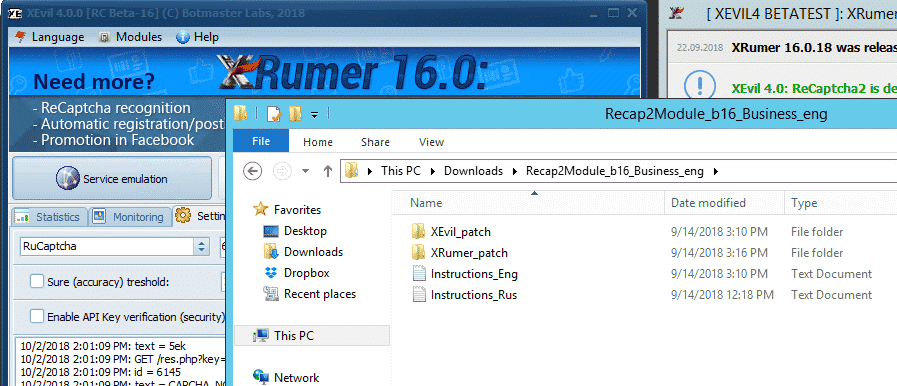
Task: Click the Modules menu icon in XEvil
Action: (x=104, y=38)
